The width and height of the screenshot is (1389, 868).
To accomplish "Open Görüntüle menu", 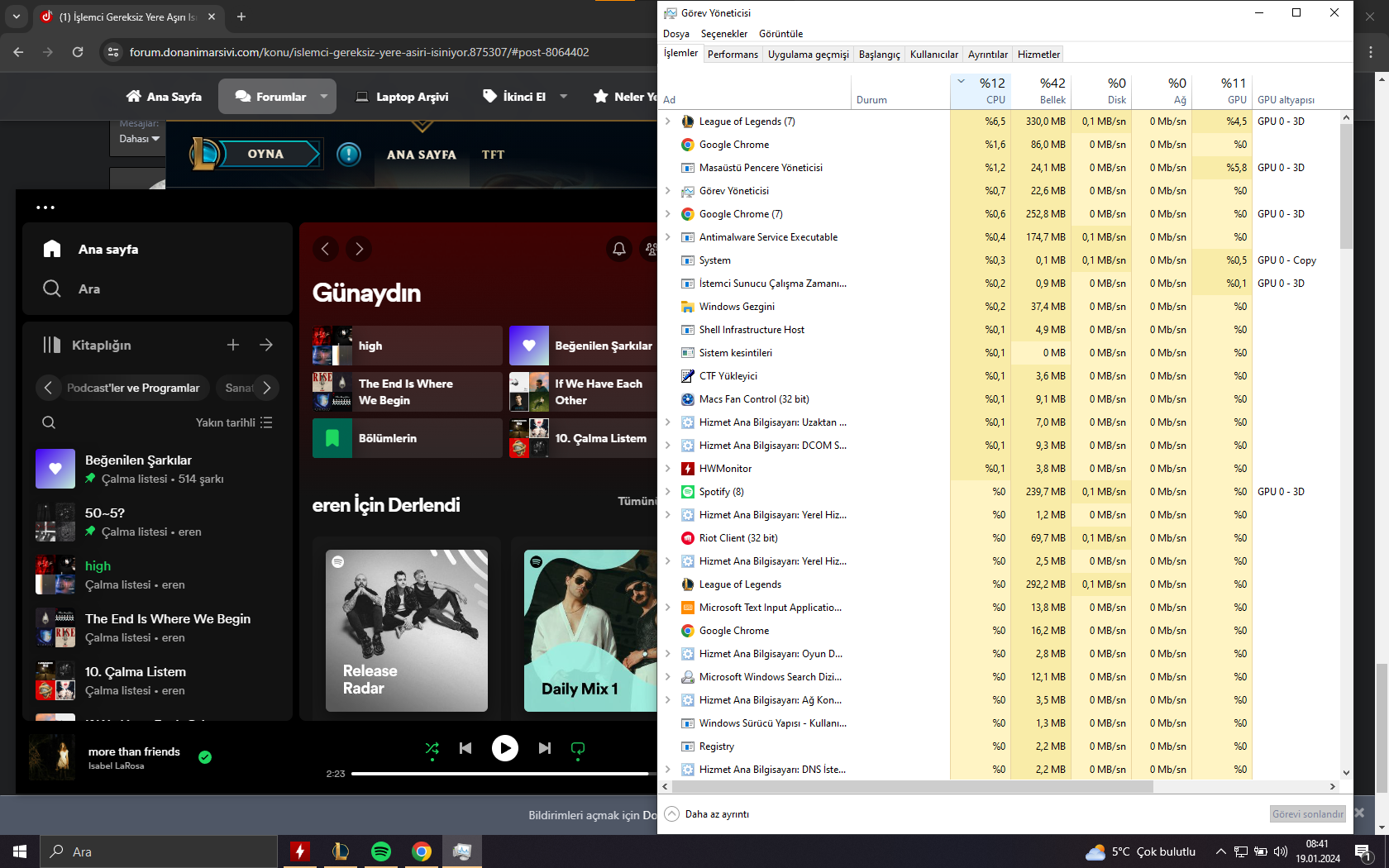I will [781, 34].
